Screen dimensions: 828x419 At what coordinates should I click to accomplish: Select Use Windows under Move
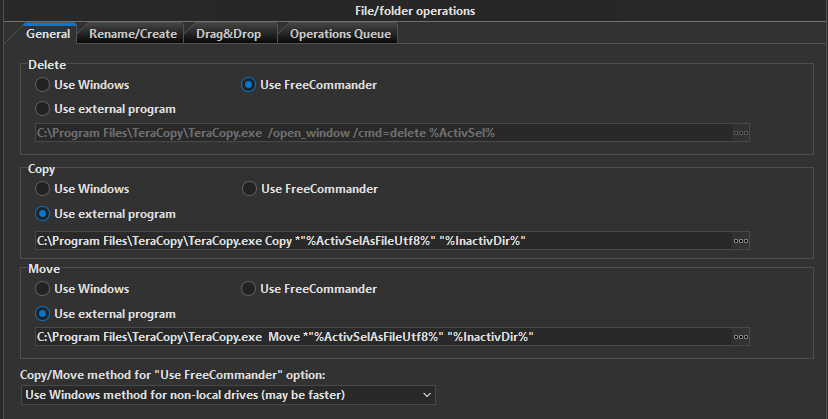click(43, 289)
